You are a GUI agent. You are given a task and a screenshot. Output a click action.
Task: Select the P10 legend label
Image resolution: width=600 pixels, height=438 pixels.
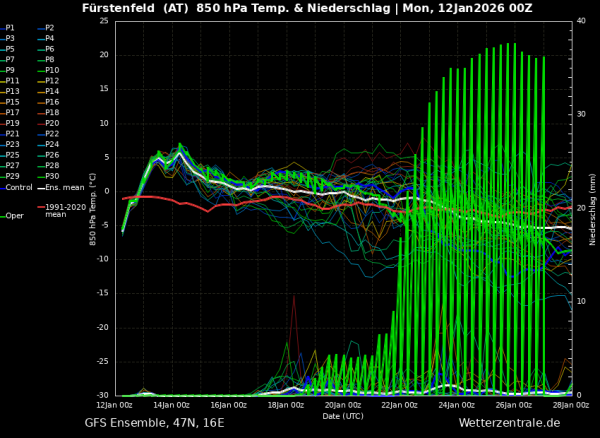[52, 70]
